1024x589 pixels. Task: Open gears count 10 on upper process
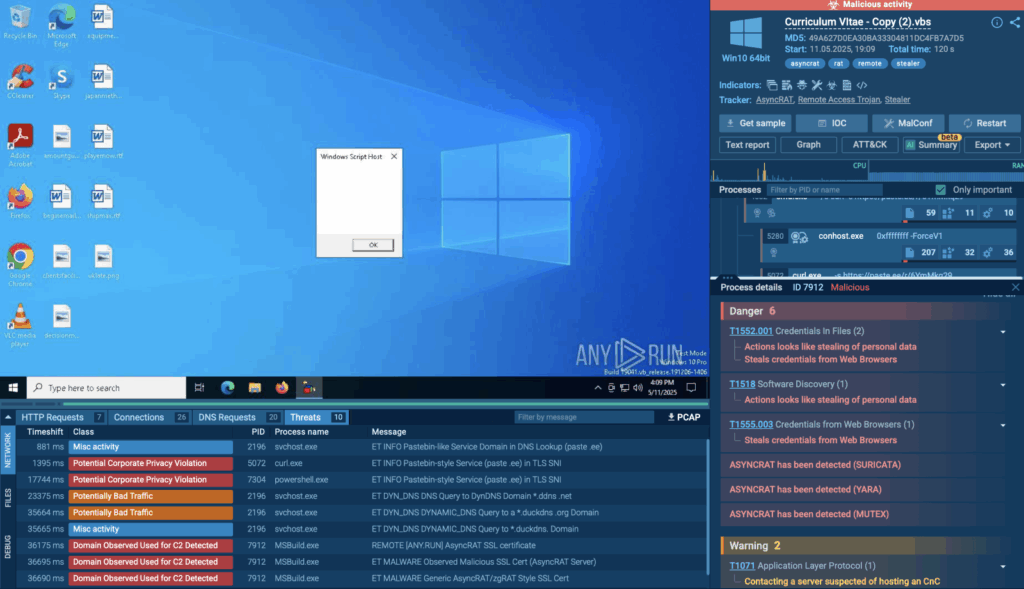click(x=999, y=213)
